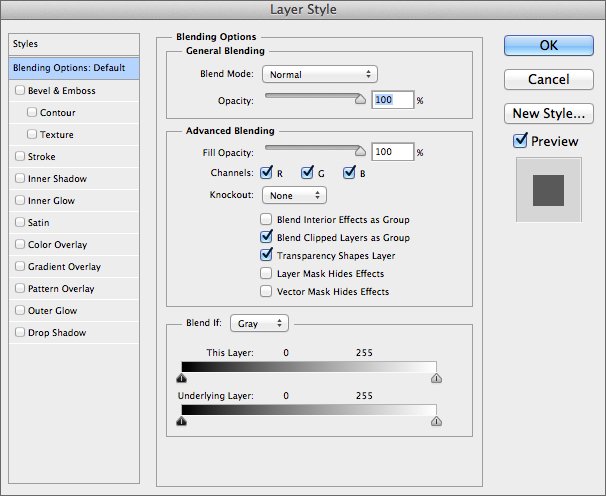Screen dimensions: 606x496
Task: Open the Bevel & Emboss settings label
Action: click(x=62, y=91)
